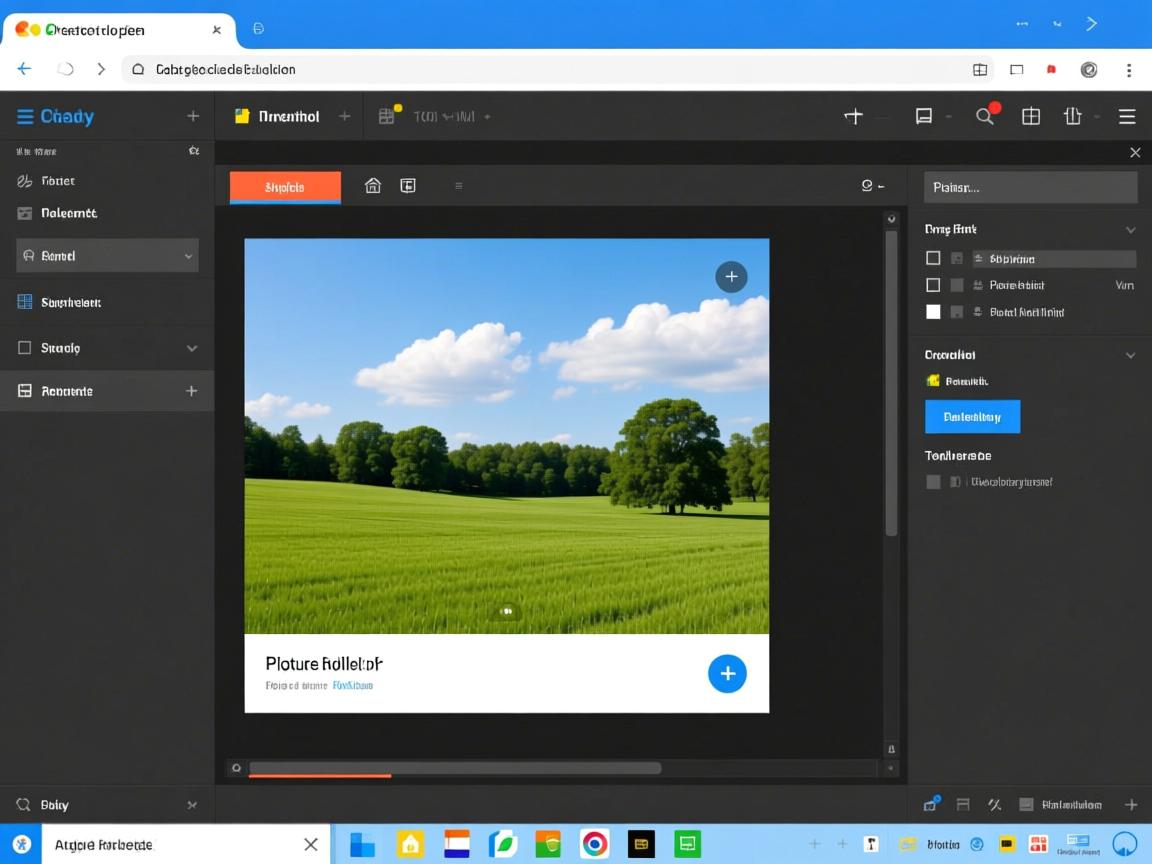
Task: Collapse the first section in the right panel
Action: point(1130,229)
